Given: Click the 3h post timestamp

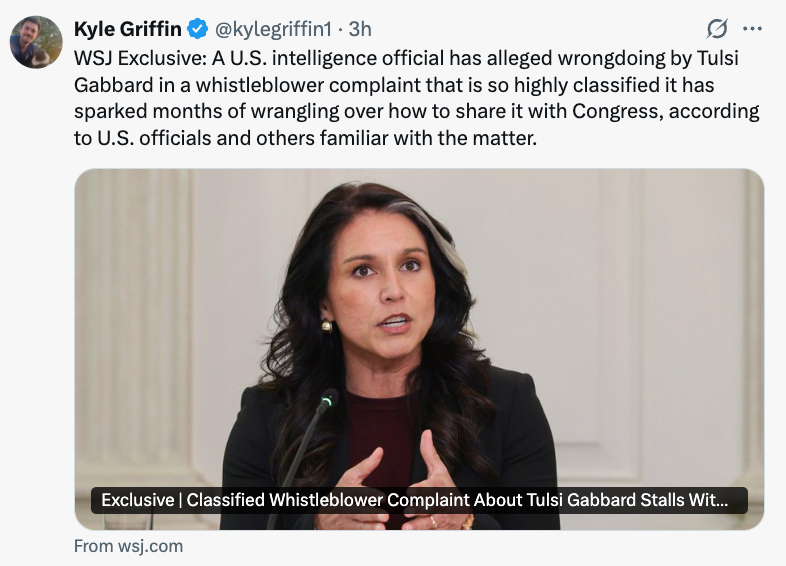Looking at the screenshot, I should point(360,29).
